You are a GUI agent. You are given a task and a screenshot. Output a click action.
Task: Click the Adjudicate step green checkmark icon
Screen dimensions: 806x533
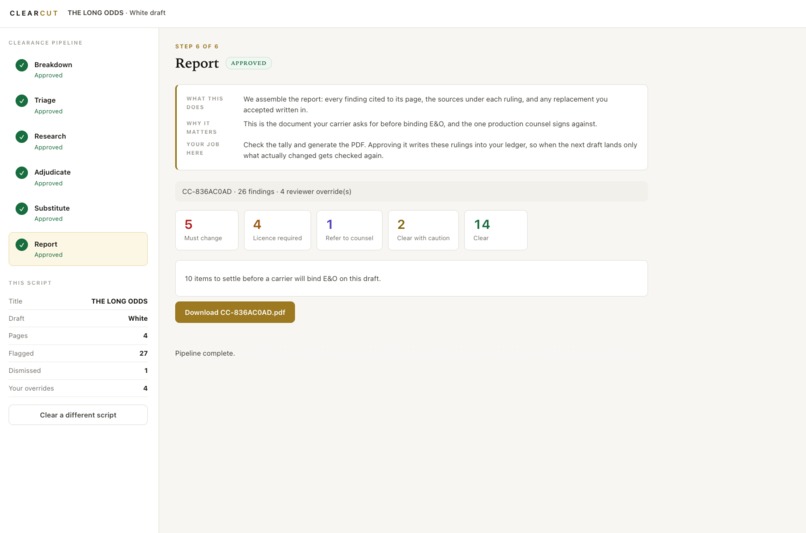coord(22,173)
